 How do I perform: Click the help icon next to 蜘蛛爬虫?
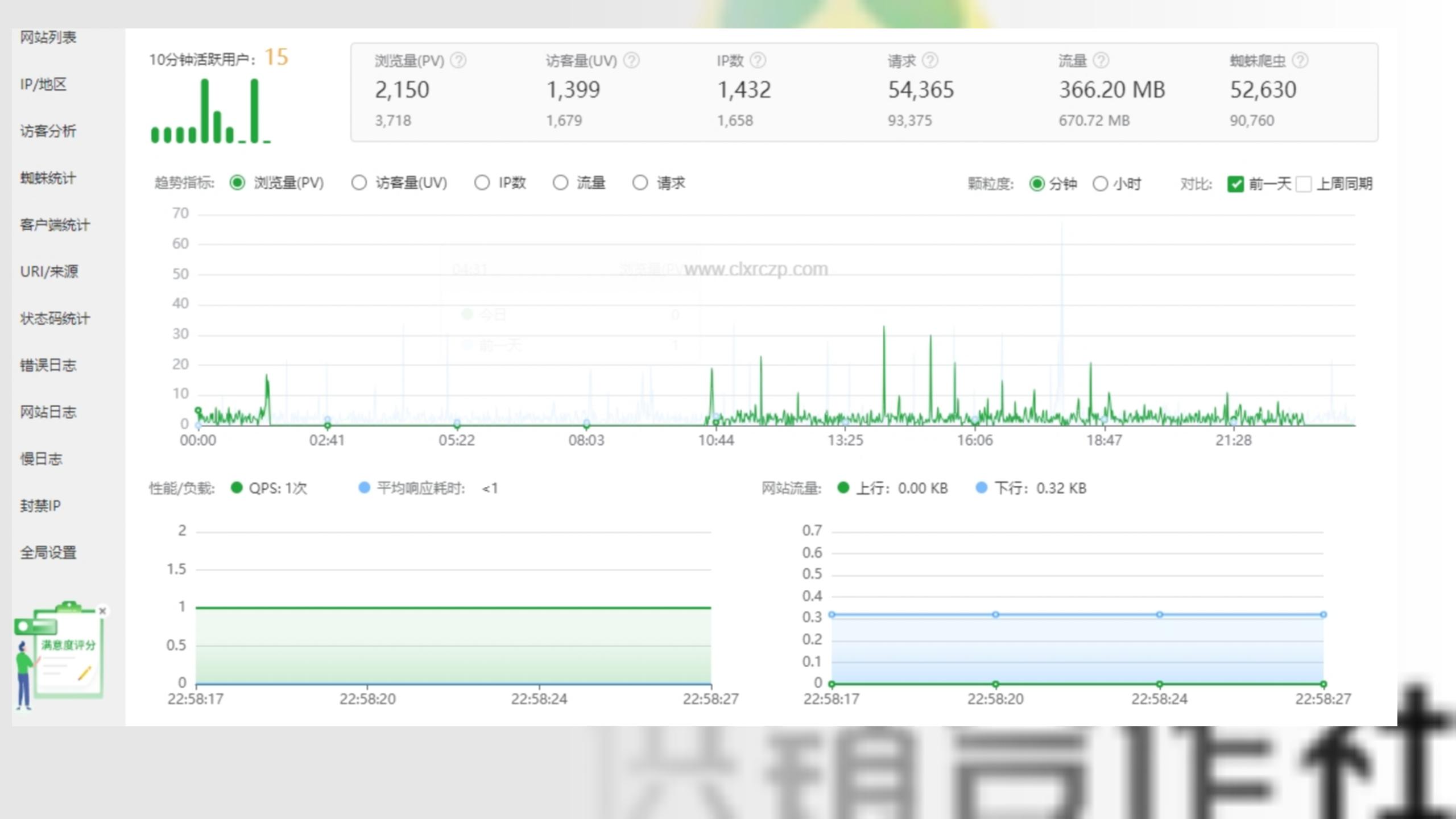point(1300,60)
